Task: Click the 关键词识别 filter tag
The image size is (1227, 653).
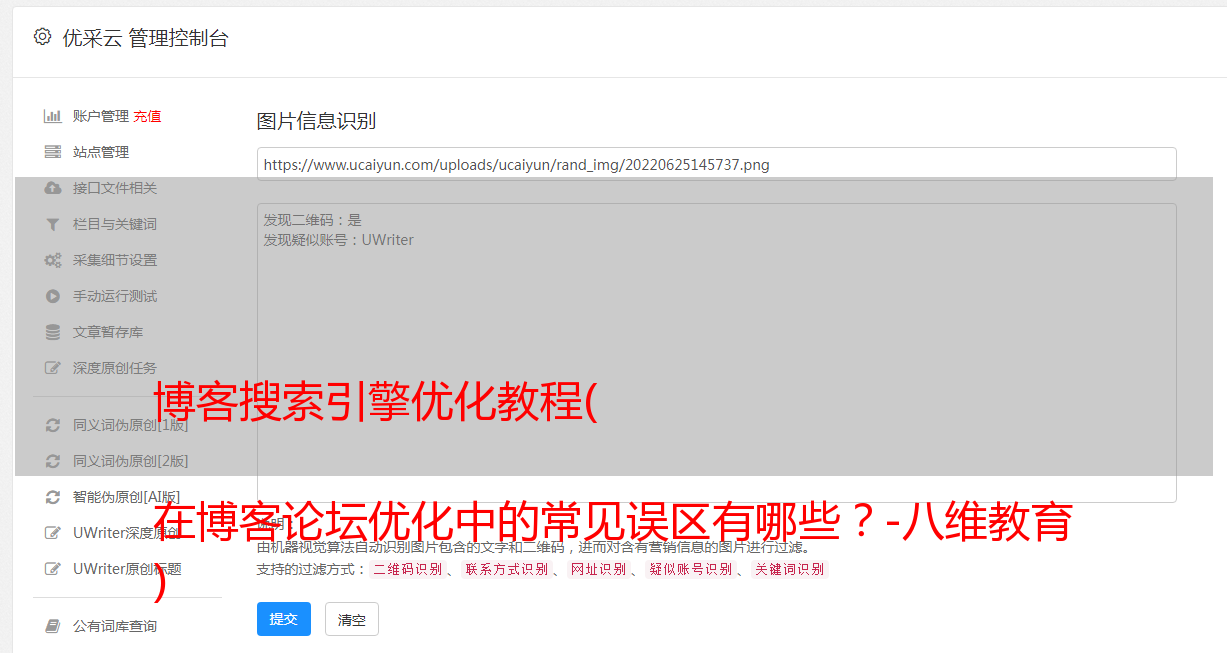Action: click(790, 570)
